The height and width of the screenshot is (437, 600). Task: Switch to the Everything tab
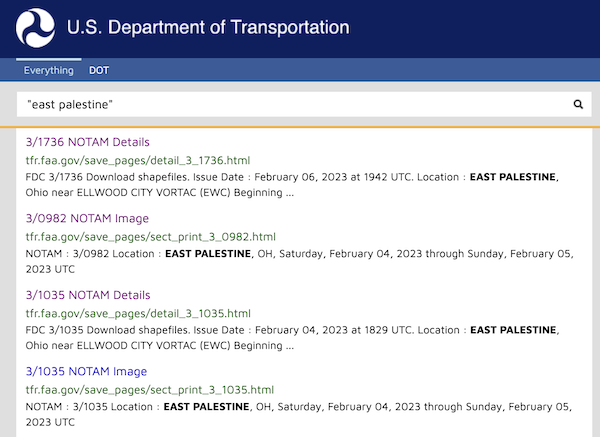pos(49,71)
